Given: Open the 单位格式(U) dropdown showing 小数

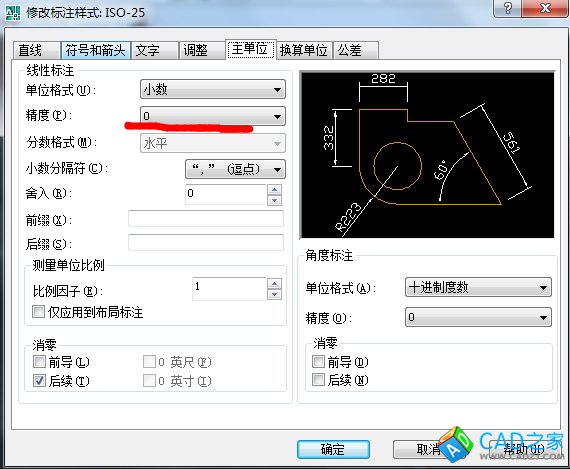Looking at the screenshot, I should pyautogui.click(x=213, y=89).
